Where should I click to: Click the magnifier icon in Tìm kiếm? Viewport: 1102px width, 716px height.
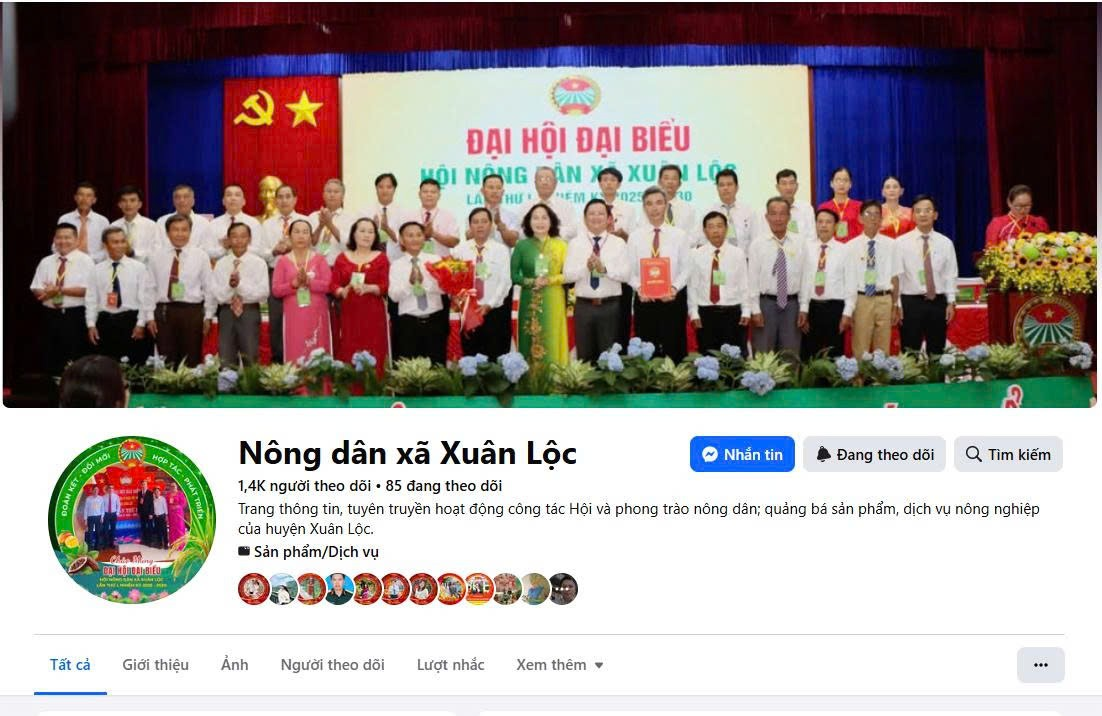tap(973, 454)
